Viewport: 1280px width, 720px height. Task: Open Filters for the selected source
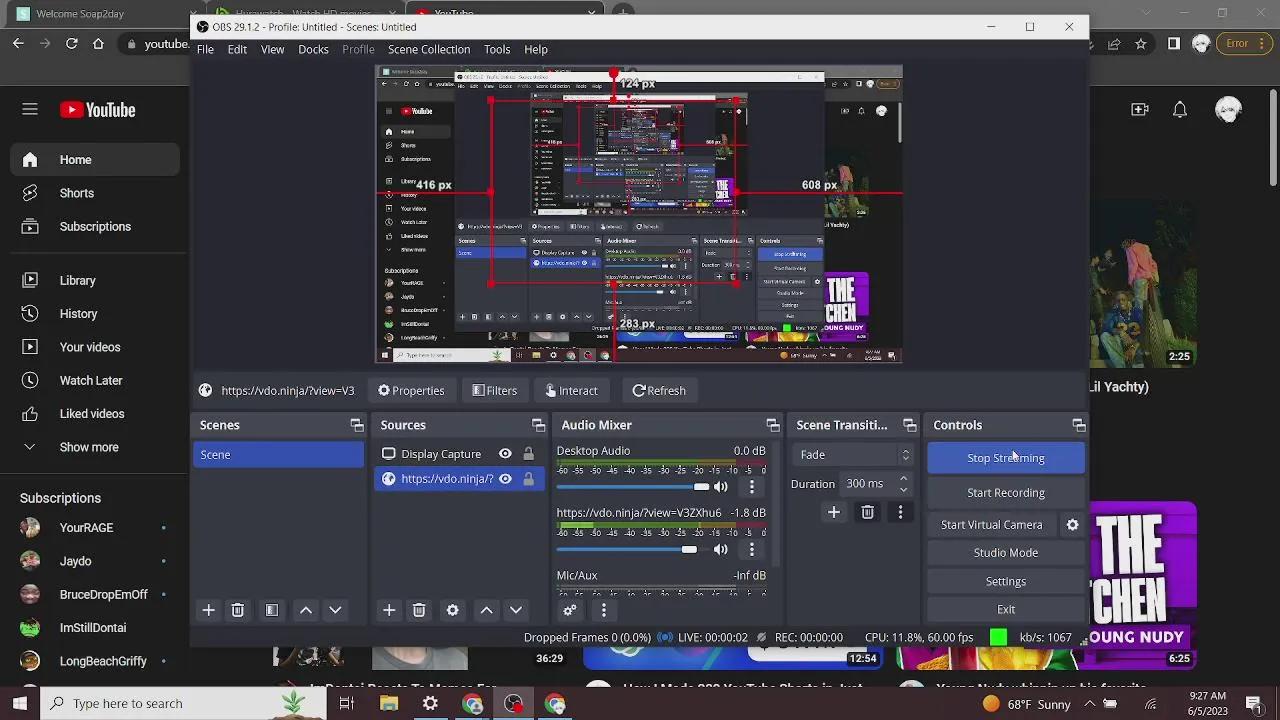494,390
